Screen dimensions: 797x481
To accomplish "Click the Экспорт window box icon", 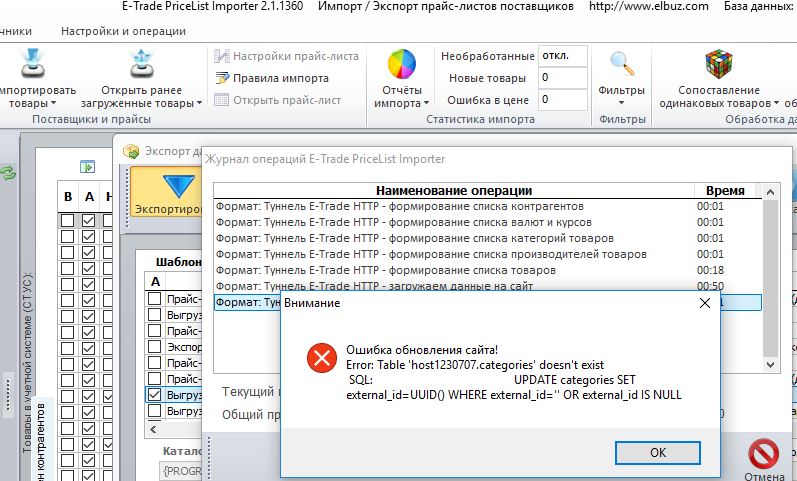I will [x=131, y=151].
